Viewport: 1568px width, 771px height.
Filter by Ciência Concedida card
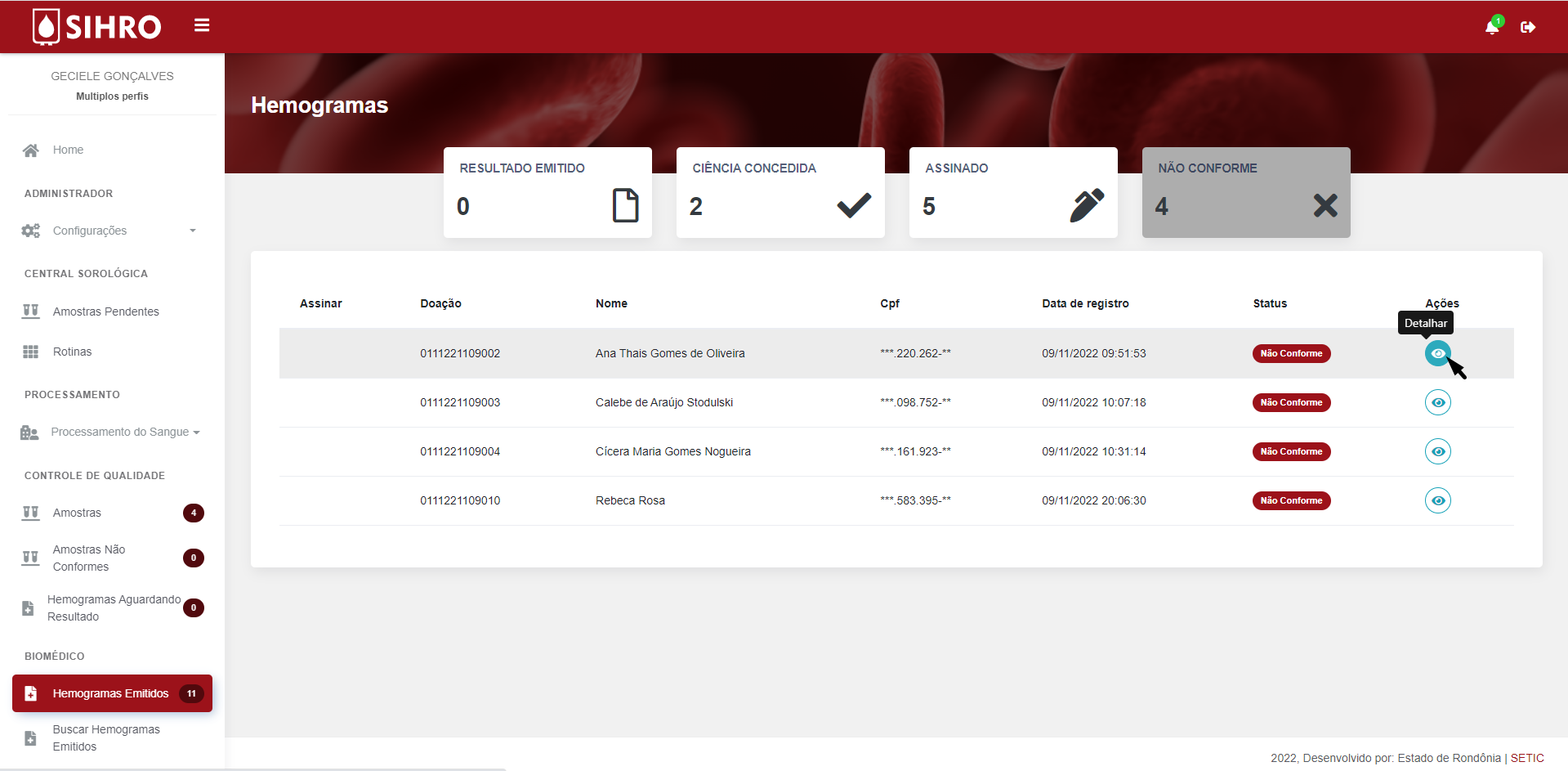780,193
